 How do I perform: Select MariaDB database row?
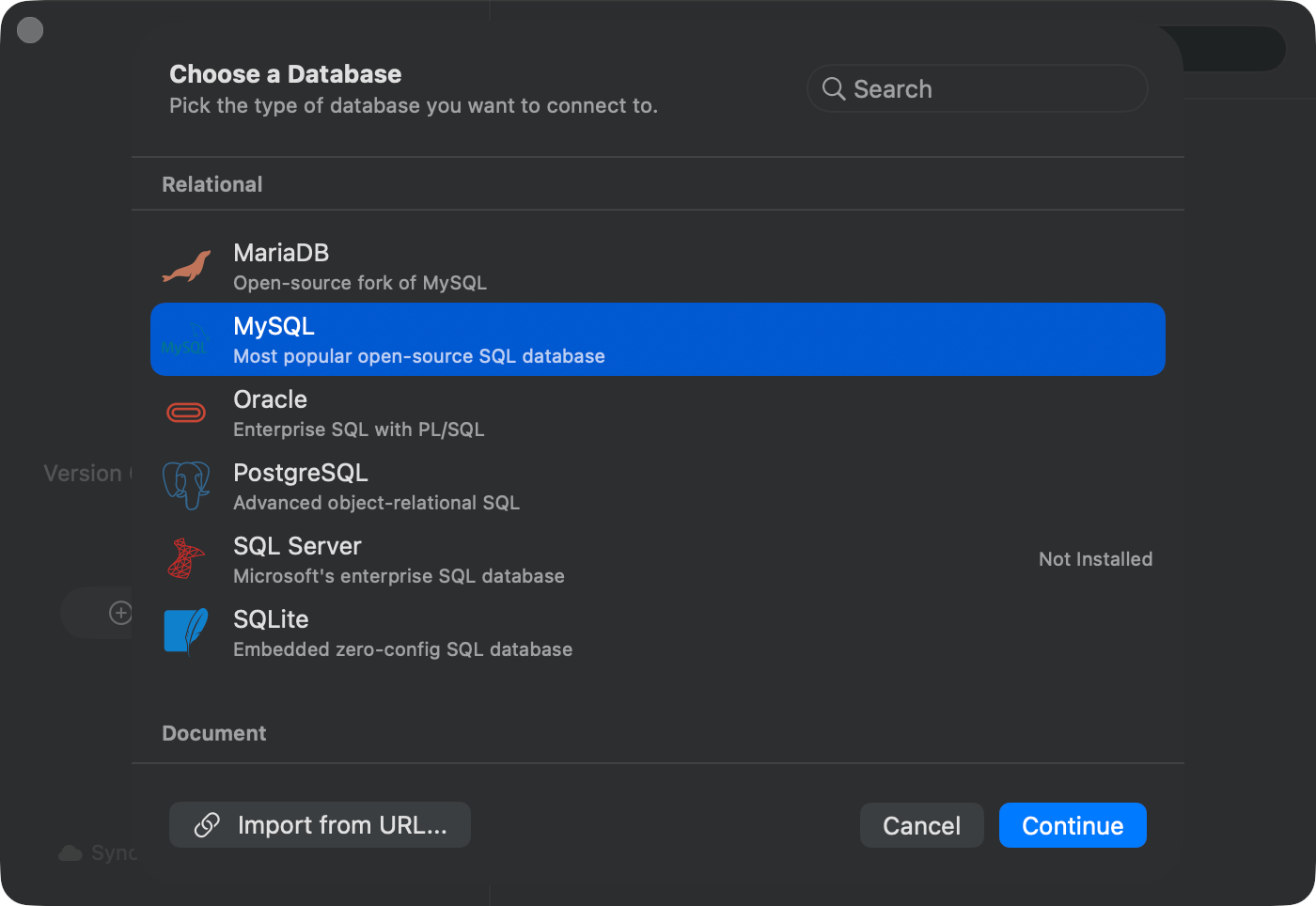point(658,267)
